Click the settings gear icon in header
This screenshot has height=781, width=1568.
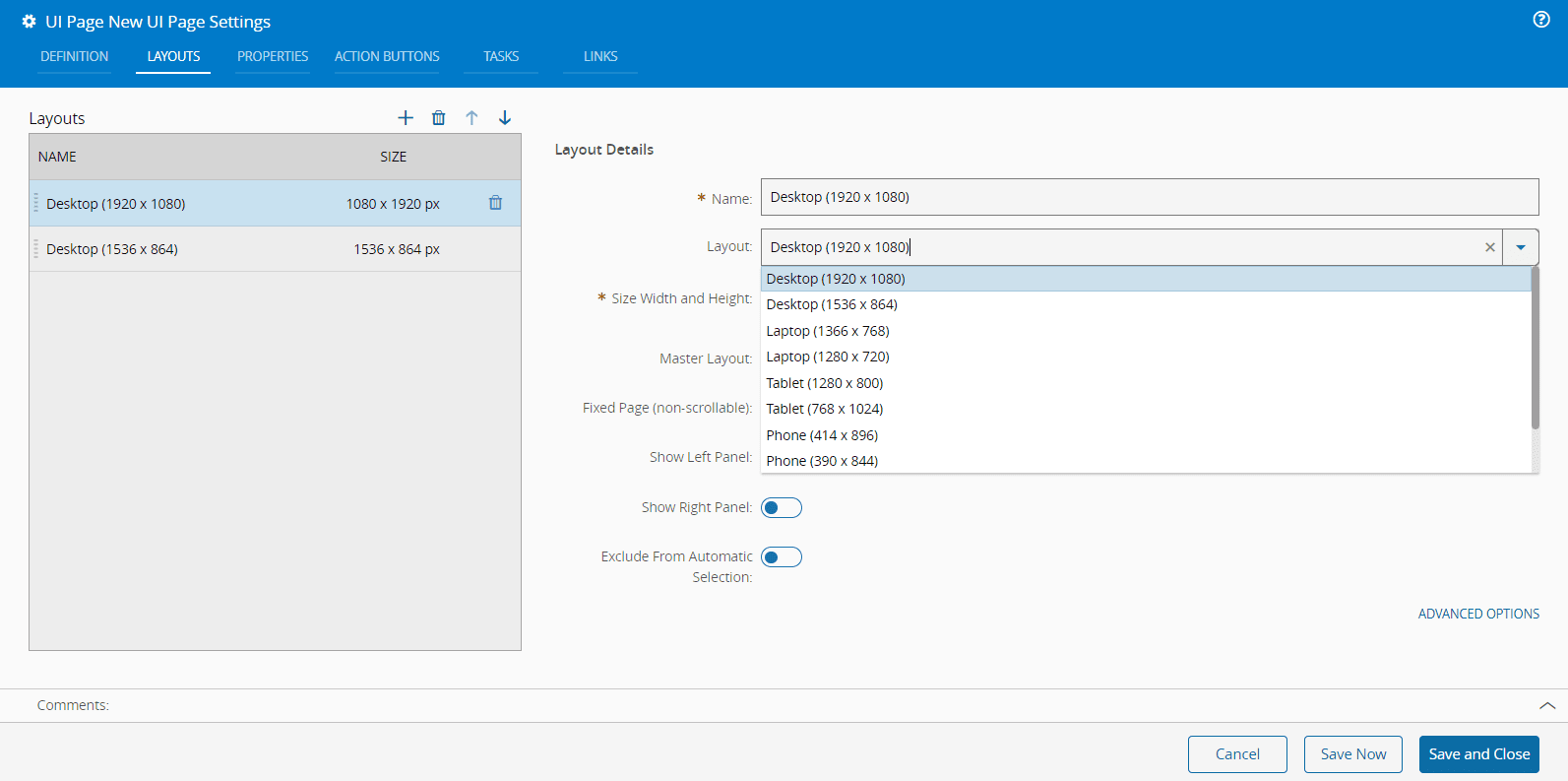(x=29, y=22)
